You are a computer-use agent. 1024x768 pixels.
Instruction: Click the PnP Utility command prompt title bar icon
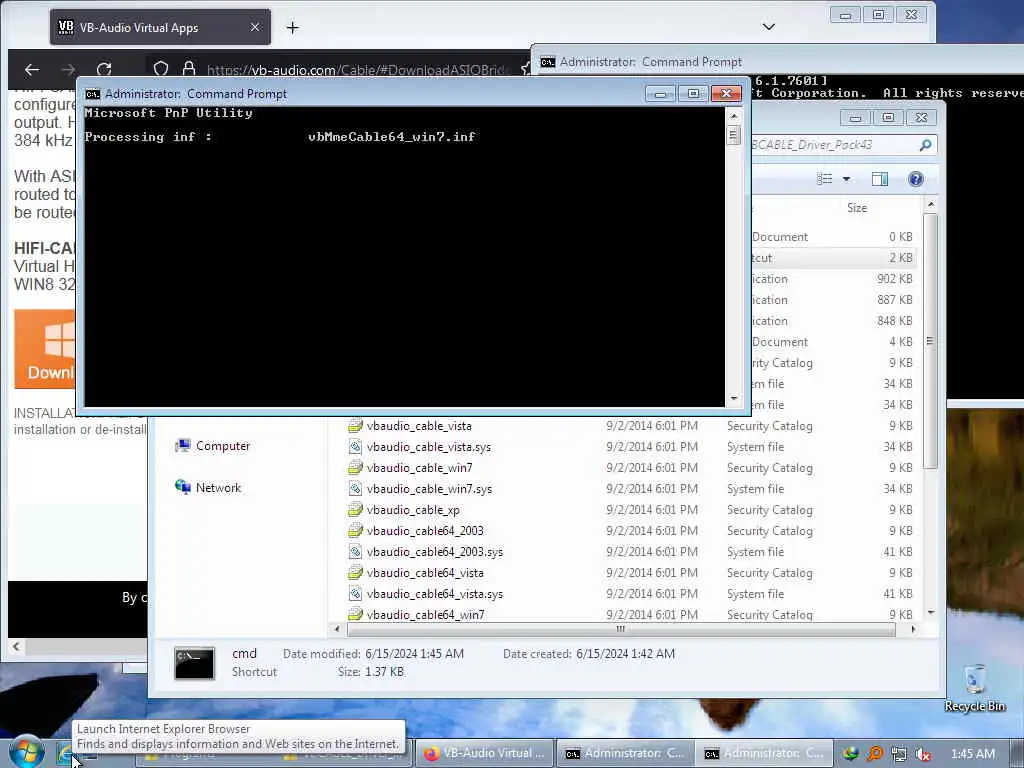pyautogui.click(x=93, y=94)
